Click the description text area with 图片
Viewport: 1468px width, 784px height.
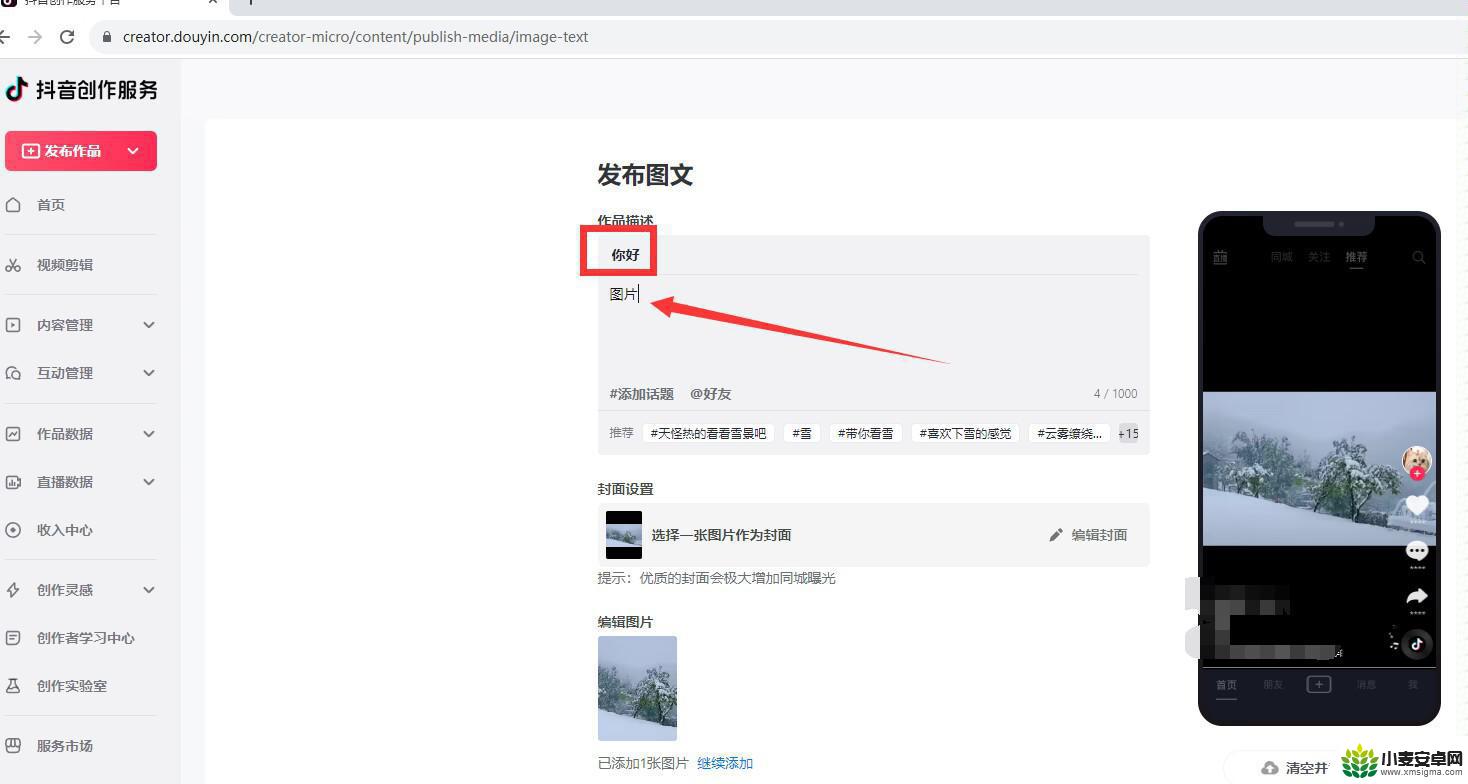(x=874, y=327)
